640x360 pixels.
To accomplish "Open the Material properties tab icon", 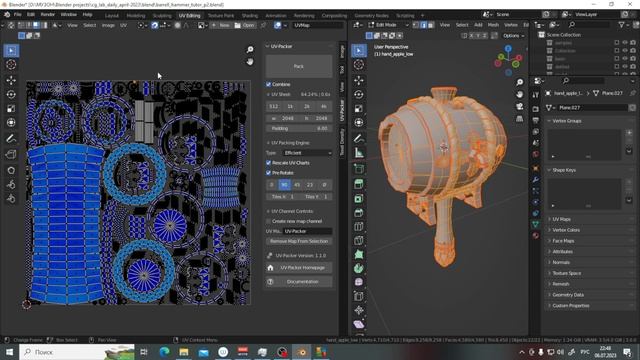I will [536, 236].
